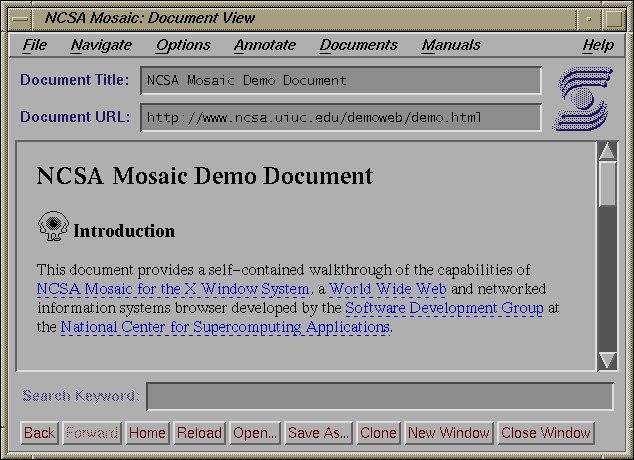Click the Save As... button
This screenshot has height=460, width=634.
point(318,433)
